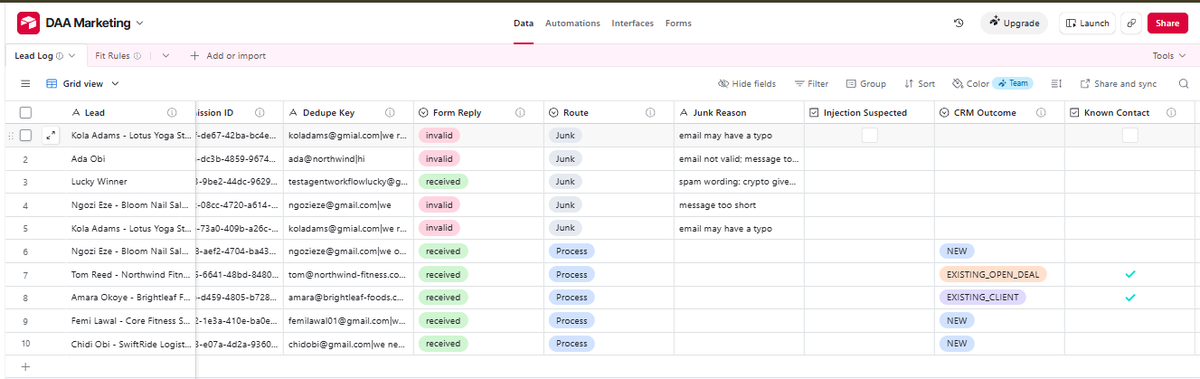Click the info icon on Dedupe Key column
Viewport: 1200px width, 379px height.
[x=390, y=112]
